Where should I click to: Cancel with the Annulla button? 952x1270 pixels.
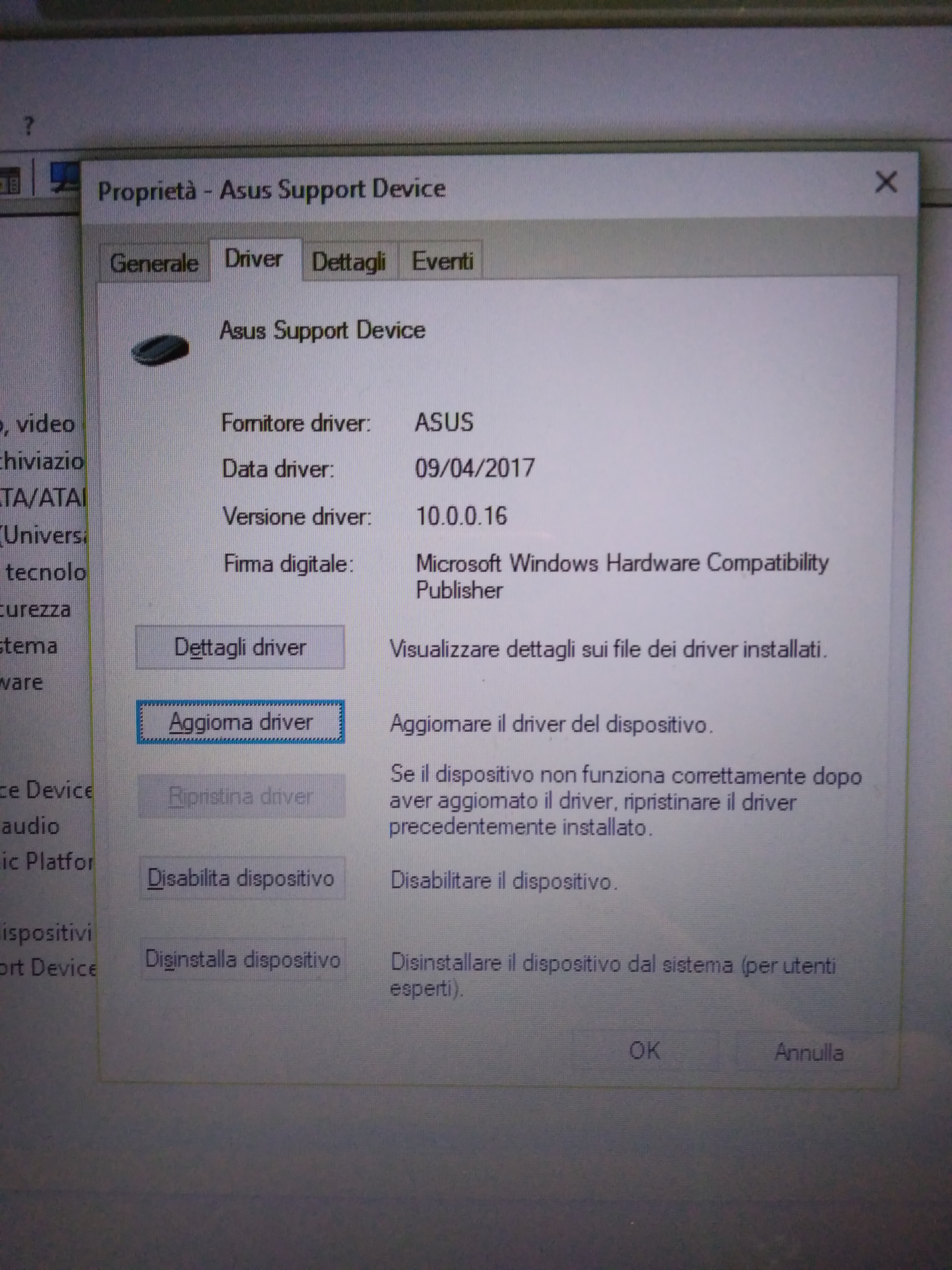pos(809,1052)
